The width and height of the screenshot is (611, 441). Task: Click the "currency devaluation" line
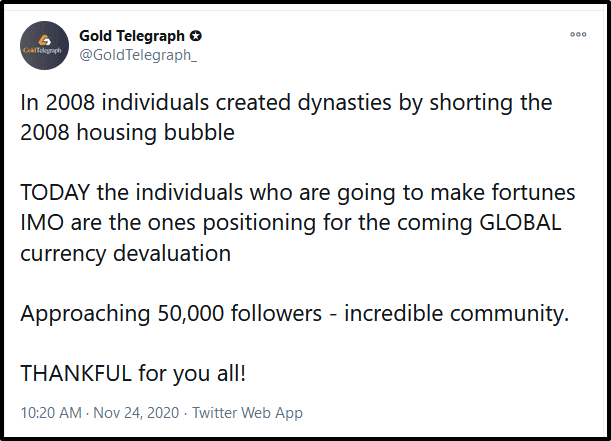125,253
